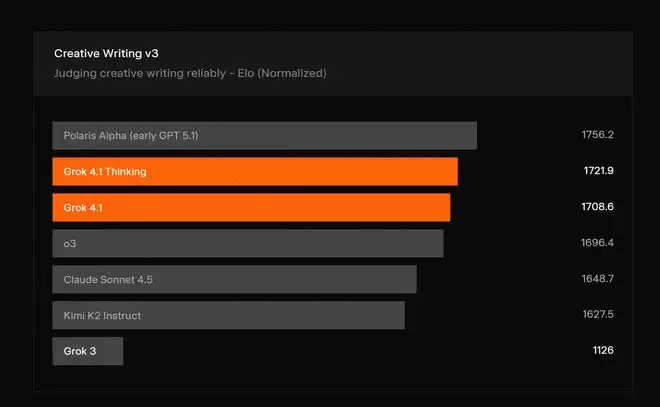Image resolution: width=660 pixels, height=407 pixels.
Task: Select the 1648.7 Elo score value
Action: point(597,279)
